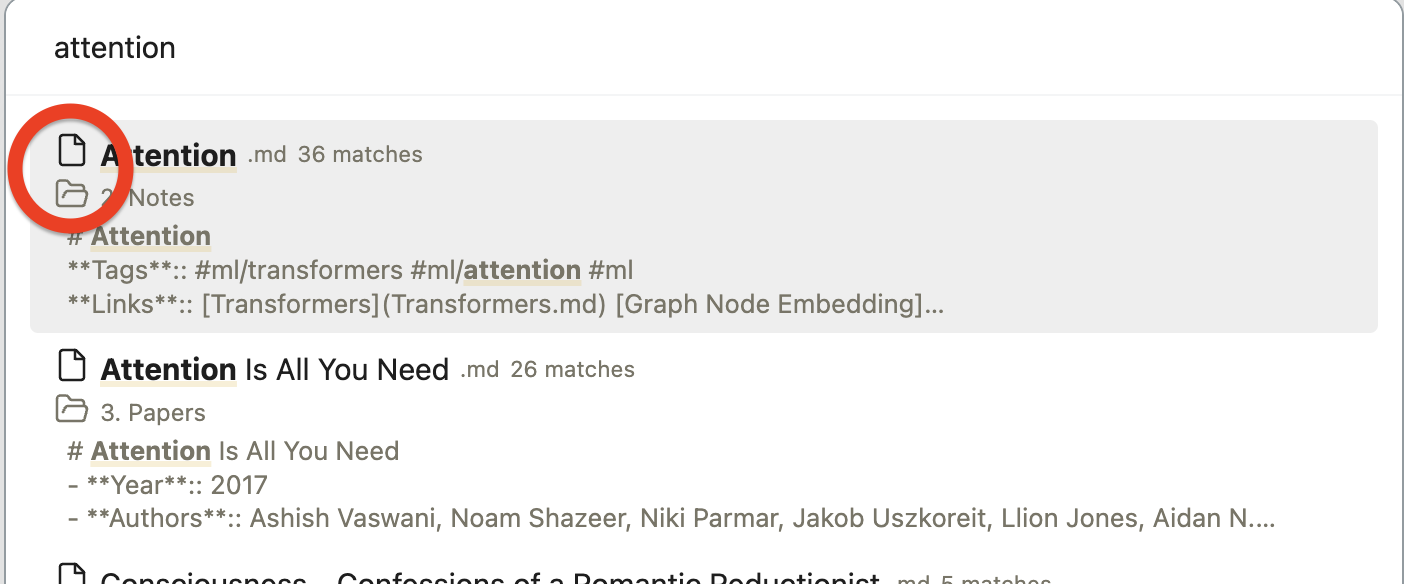Click the Year 2017 preview line

point(167,484)
